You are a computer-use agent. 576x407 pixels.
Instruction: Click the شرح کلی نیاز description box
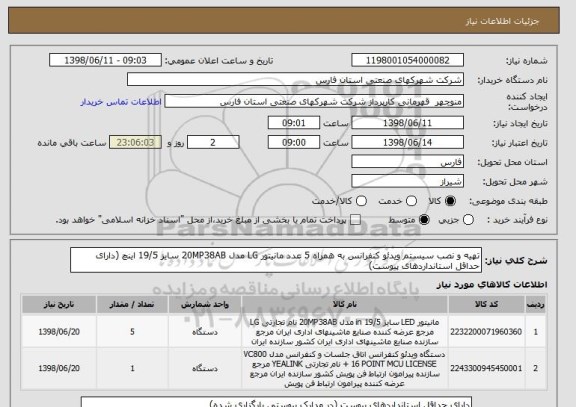pyautogui.click(x=276, y=260)
